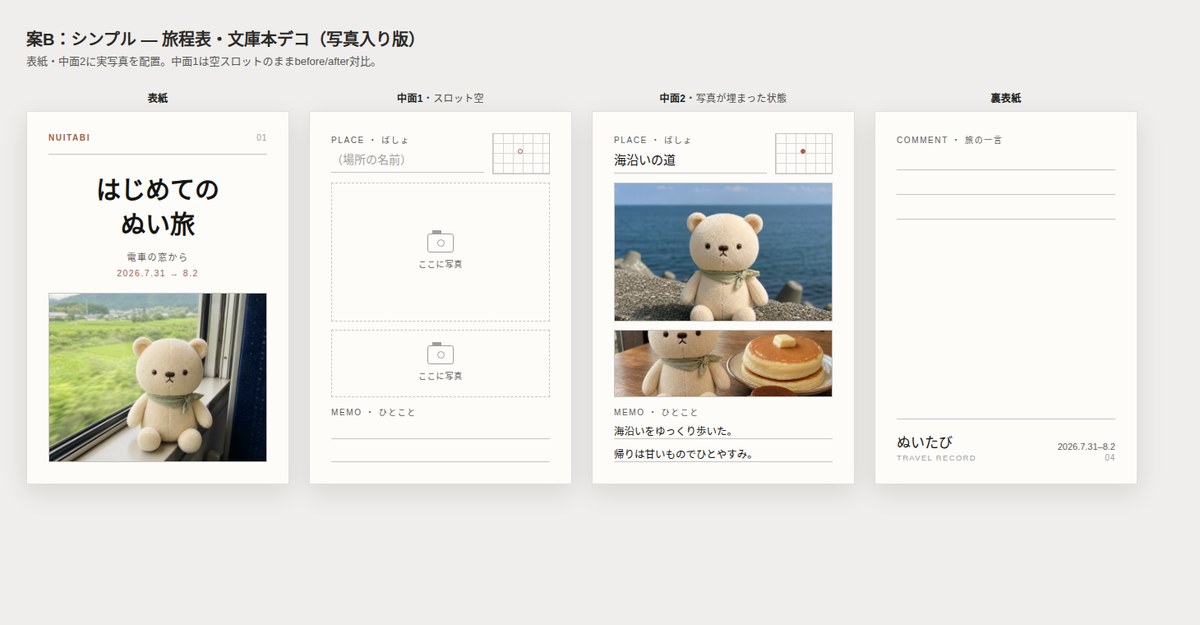Viewport: 1200px width, 625px height.
Task: Click the COMMENT・旅の一言 label
Action: (949, 140)
